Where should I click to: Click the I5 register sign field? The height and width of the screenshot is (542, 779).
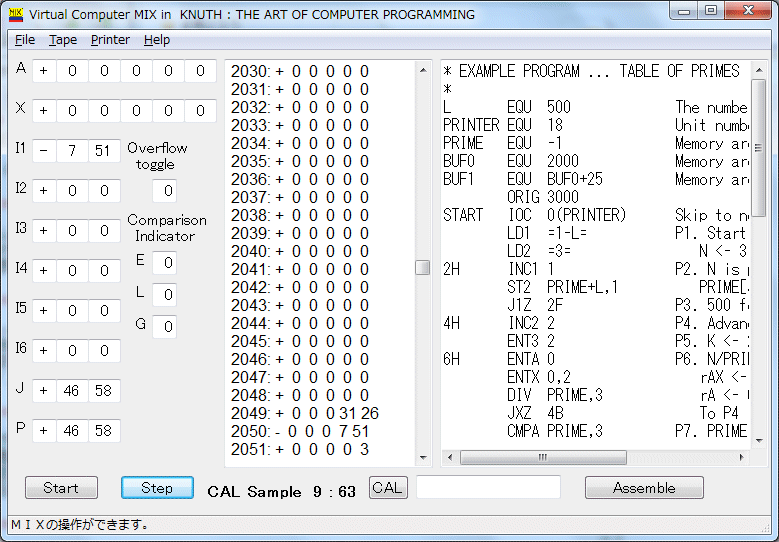click(44, 310)
